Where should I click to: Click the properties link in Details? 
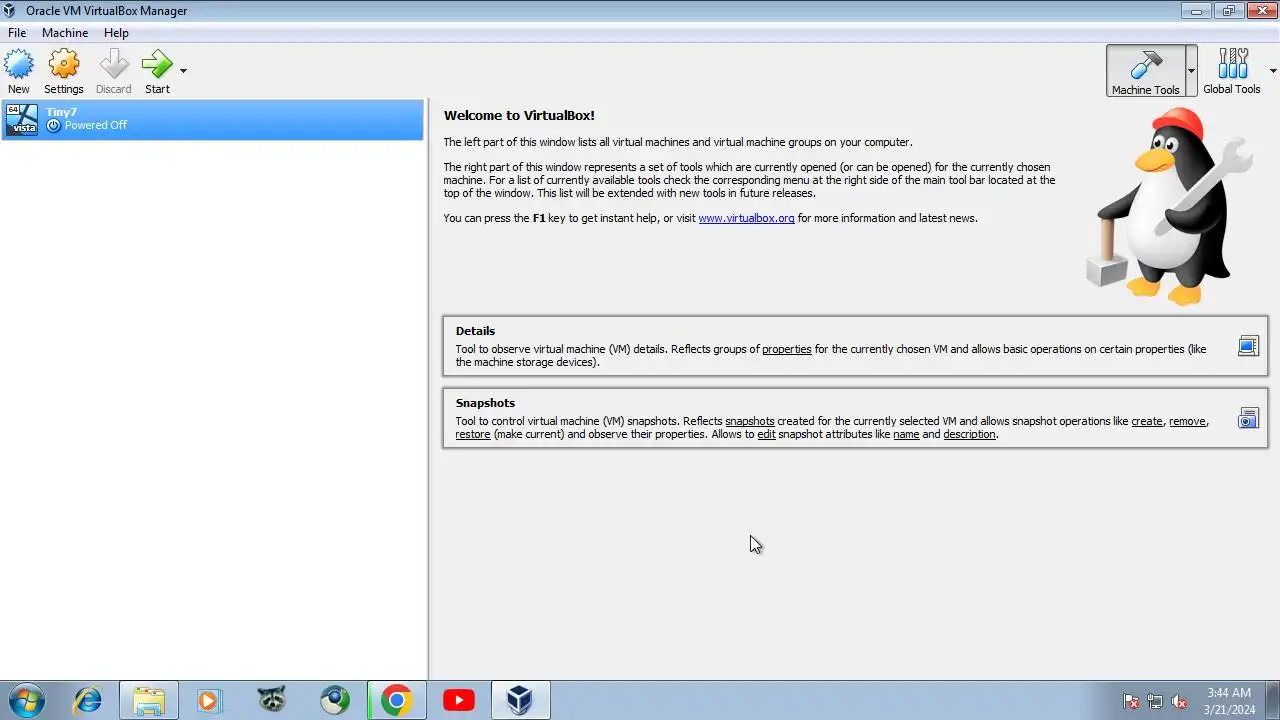[x=787, y=350]
